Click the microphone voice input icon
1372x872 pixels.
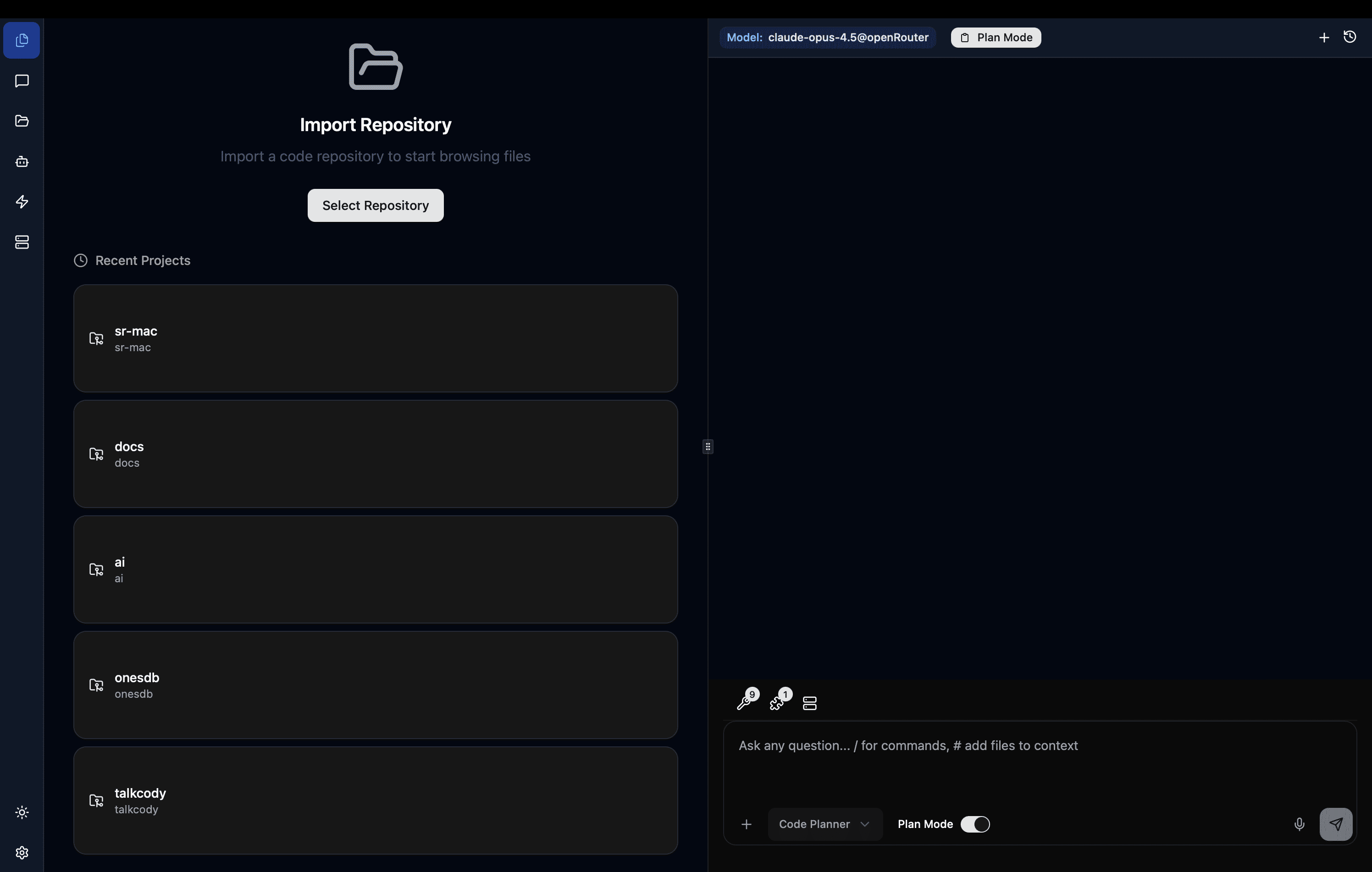click(1299, 824)
